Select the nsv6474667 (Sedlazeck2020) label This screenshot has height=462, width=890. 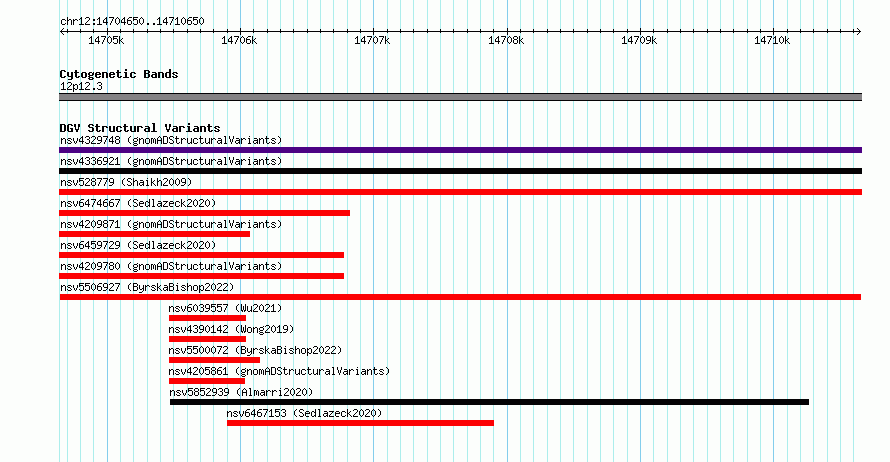tap(138, 203)
